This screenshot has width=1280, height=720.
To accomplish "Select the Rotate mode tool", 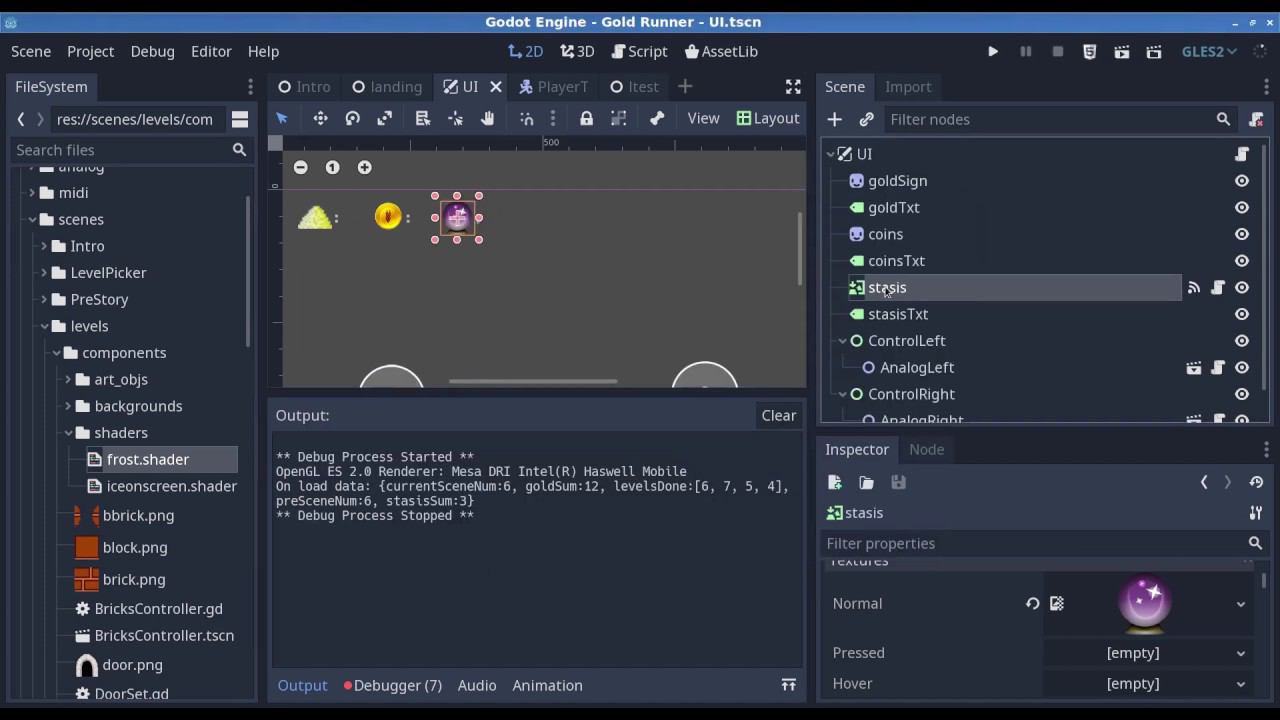I will [352, 118].
